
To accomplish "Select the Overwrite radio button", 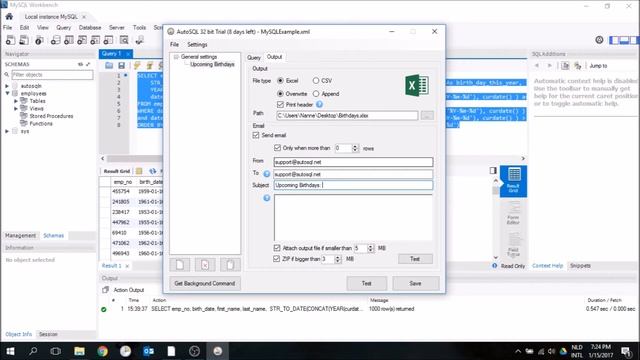I will pos(280,94).
